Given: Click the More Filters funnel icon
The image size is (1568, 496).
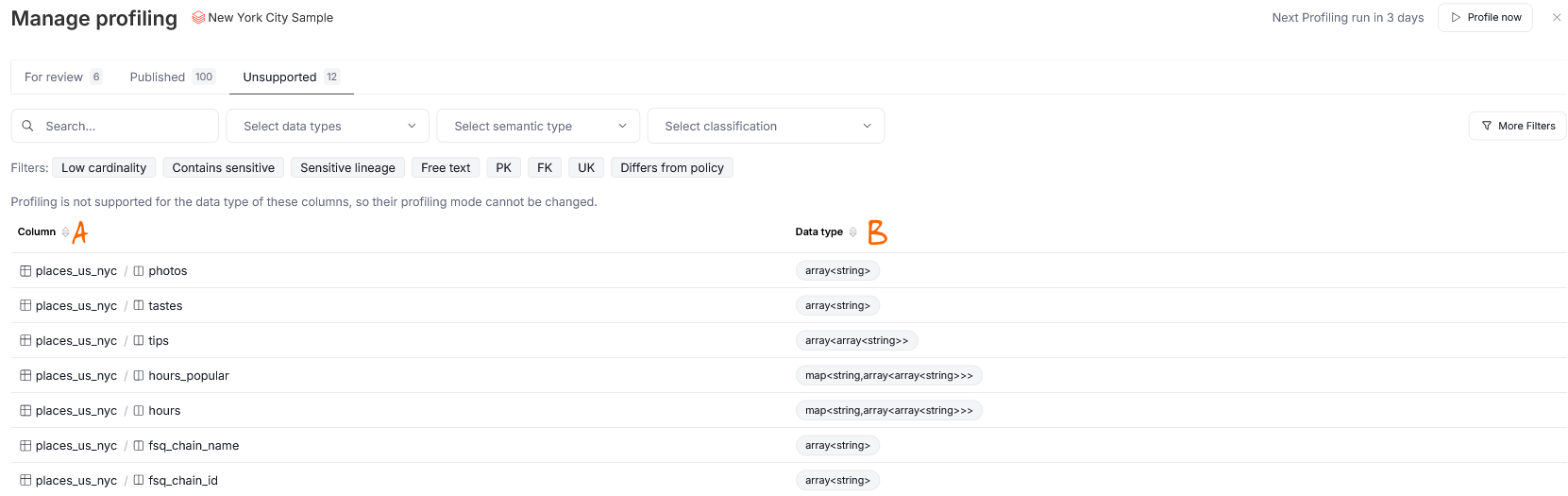Looking at the screenshot, I should [x=1487, y=126].
